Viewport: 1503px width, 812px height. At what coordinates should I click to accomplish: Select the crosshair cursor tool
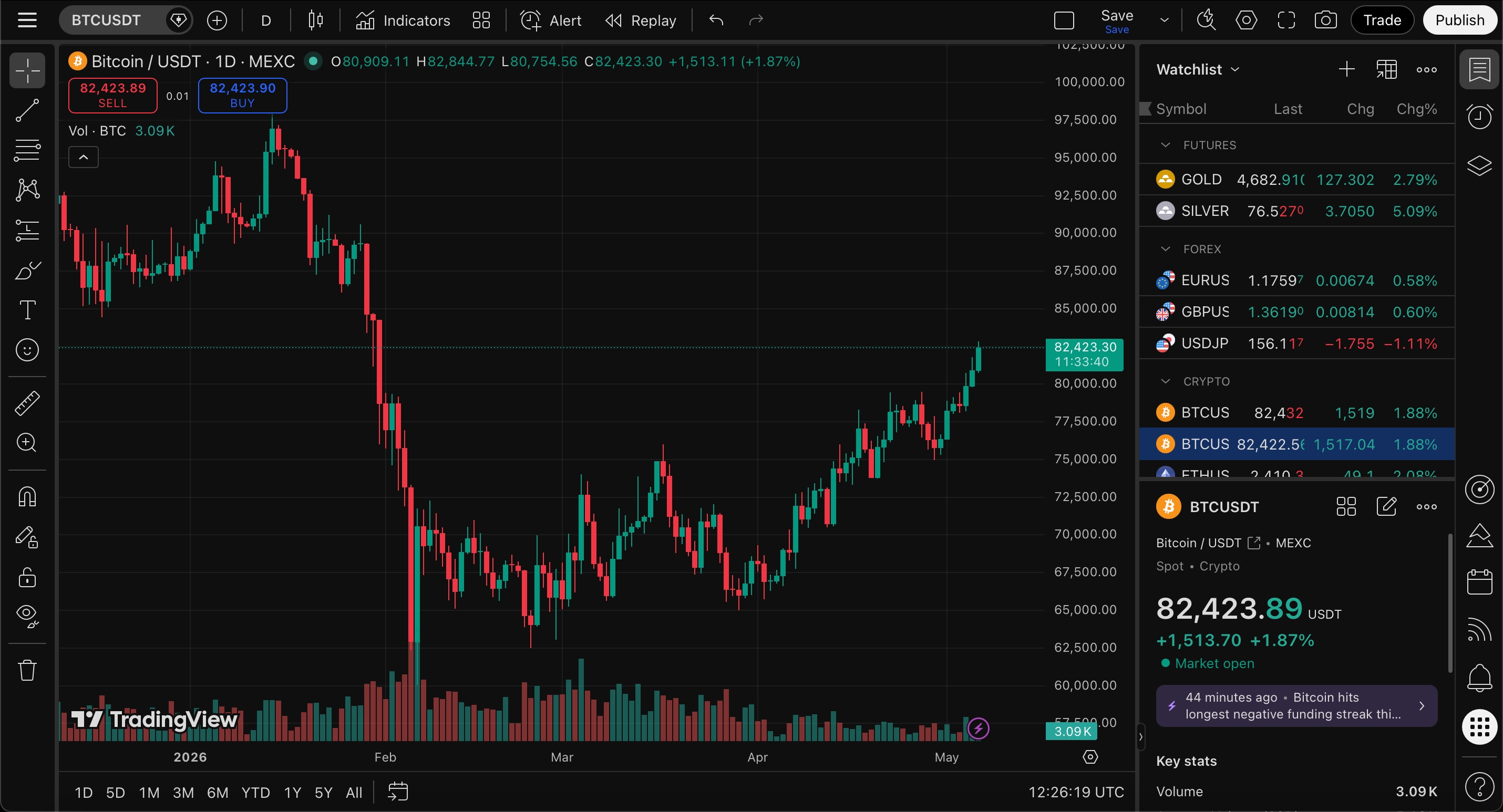[x=27, y=71]
